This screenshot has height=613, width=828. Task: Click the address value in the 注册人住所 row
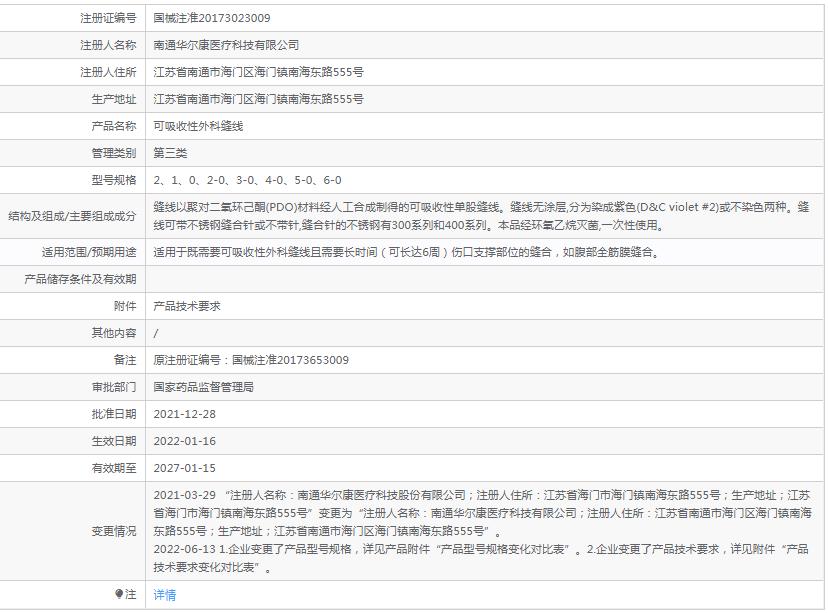(x=258, y=72)
